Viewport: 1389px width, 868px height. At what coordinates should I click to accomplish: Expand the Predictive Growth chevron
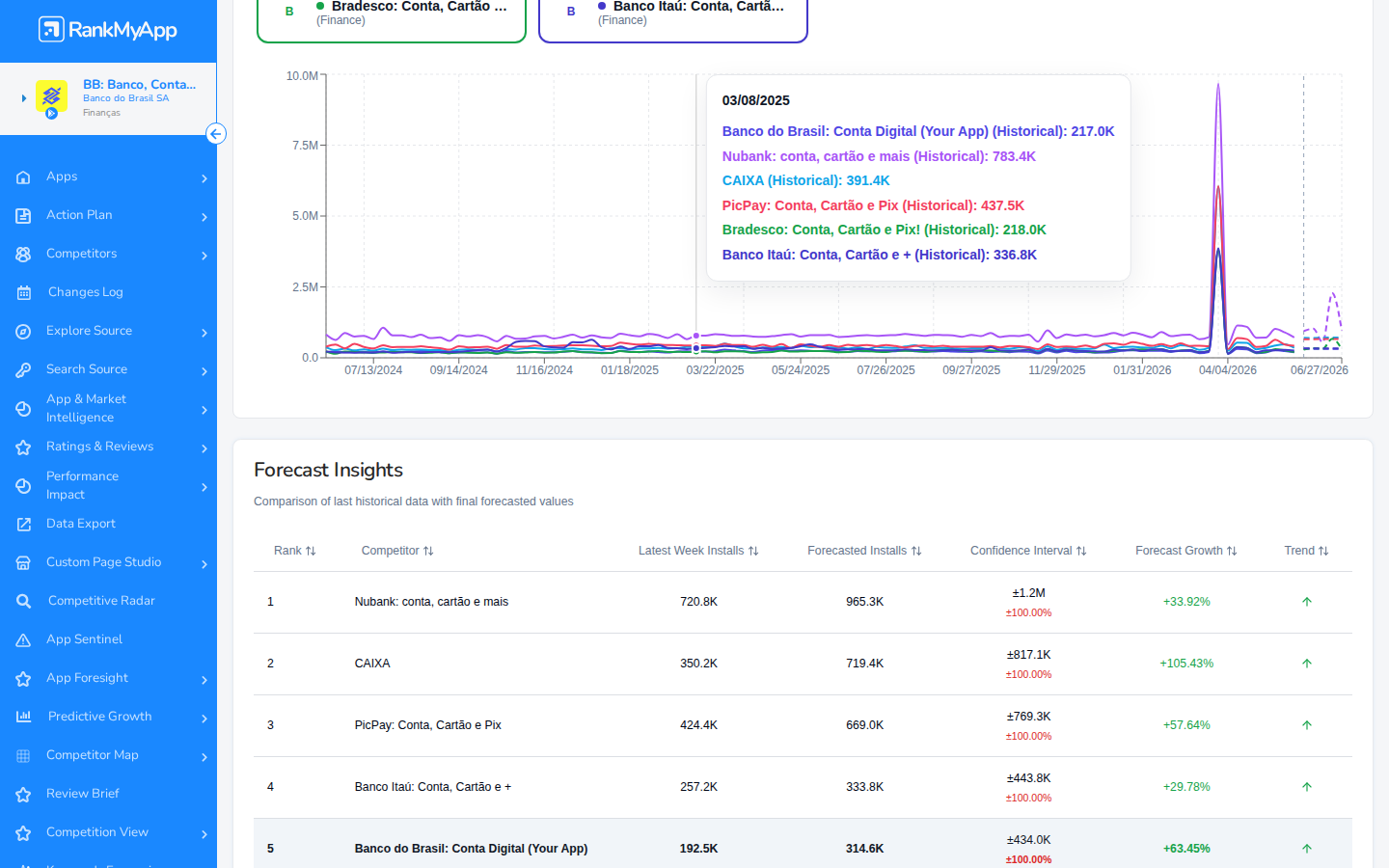pyautogui.click(x=204, y=719)
